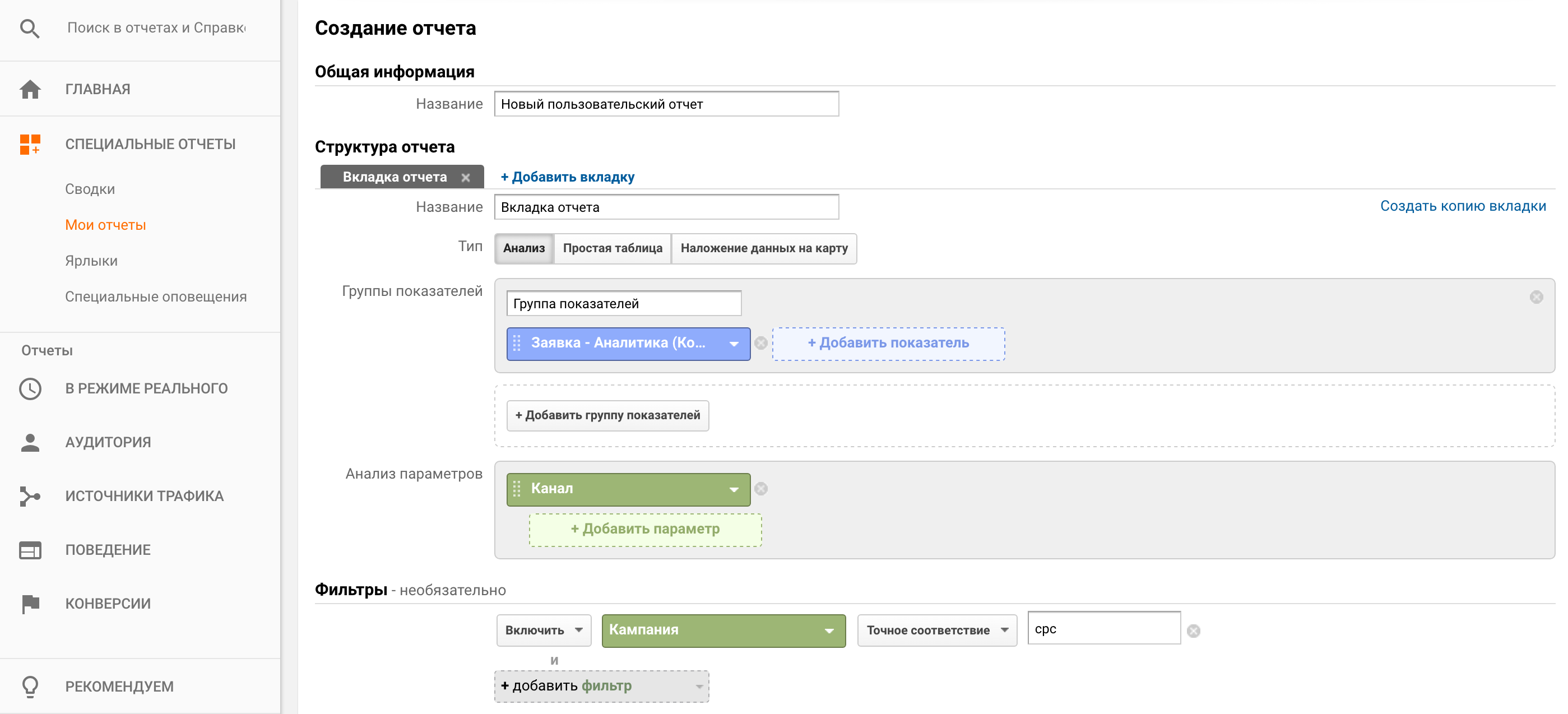
Task: Click the Home house icon
Action: 30,90
